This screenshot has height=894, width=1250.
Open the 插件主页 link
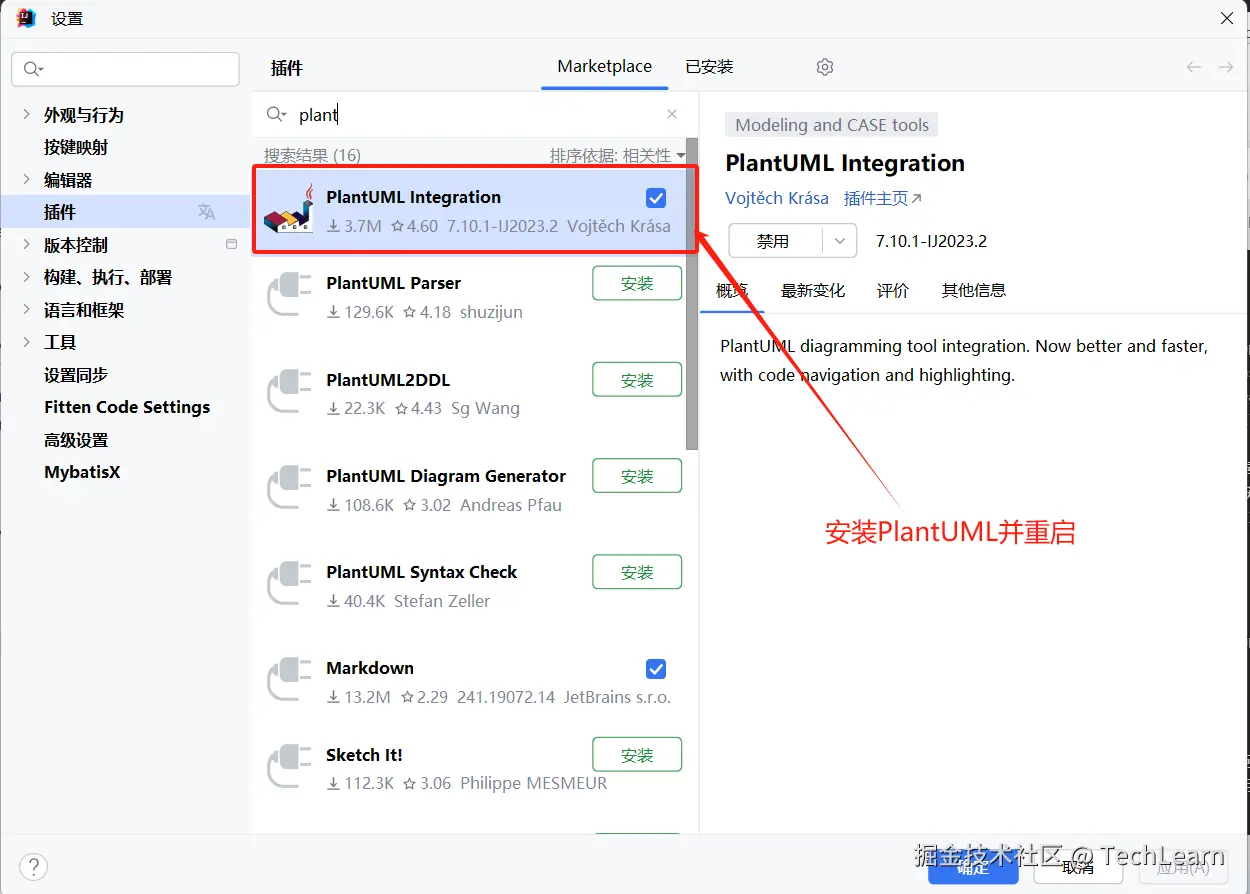(x=883, y=198)
